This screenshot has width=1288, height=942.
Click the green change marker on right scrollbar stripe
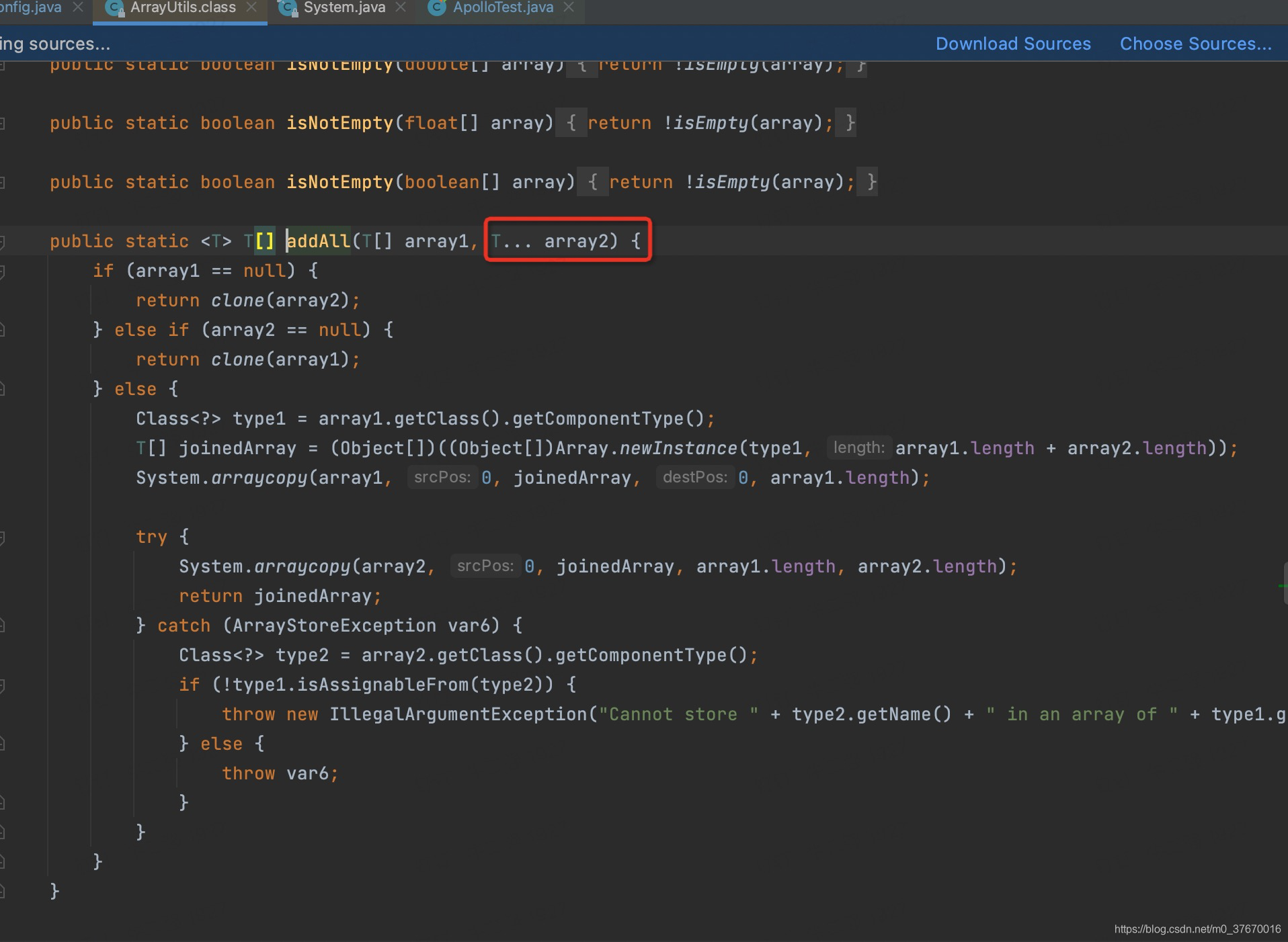(1283, 586)
